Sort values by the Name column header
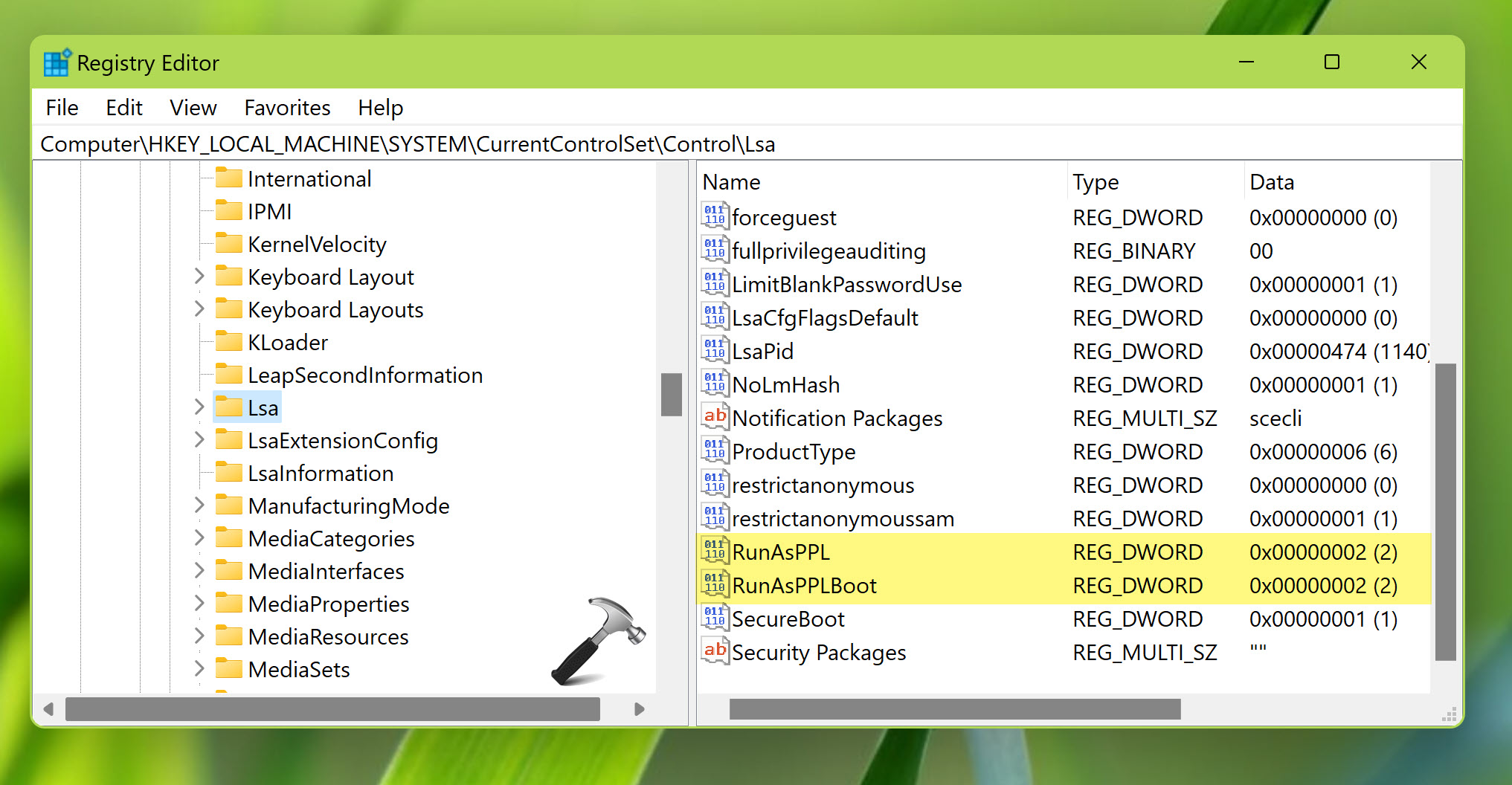The image size is (1512, 785). pyautogui.click(x=732, y=182)
